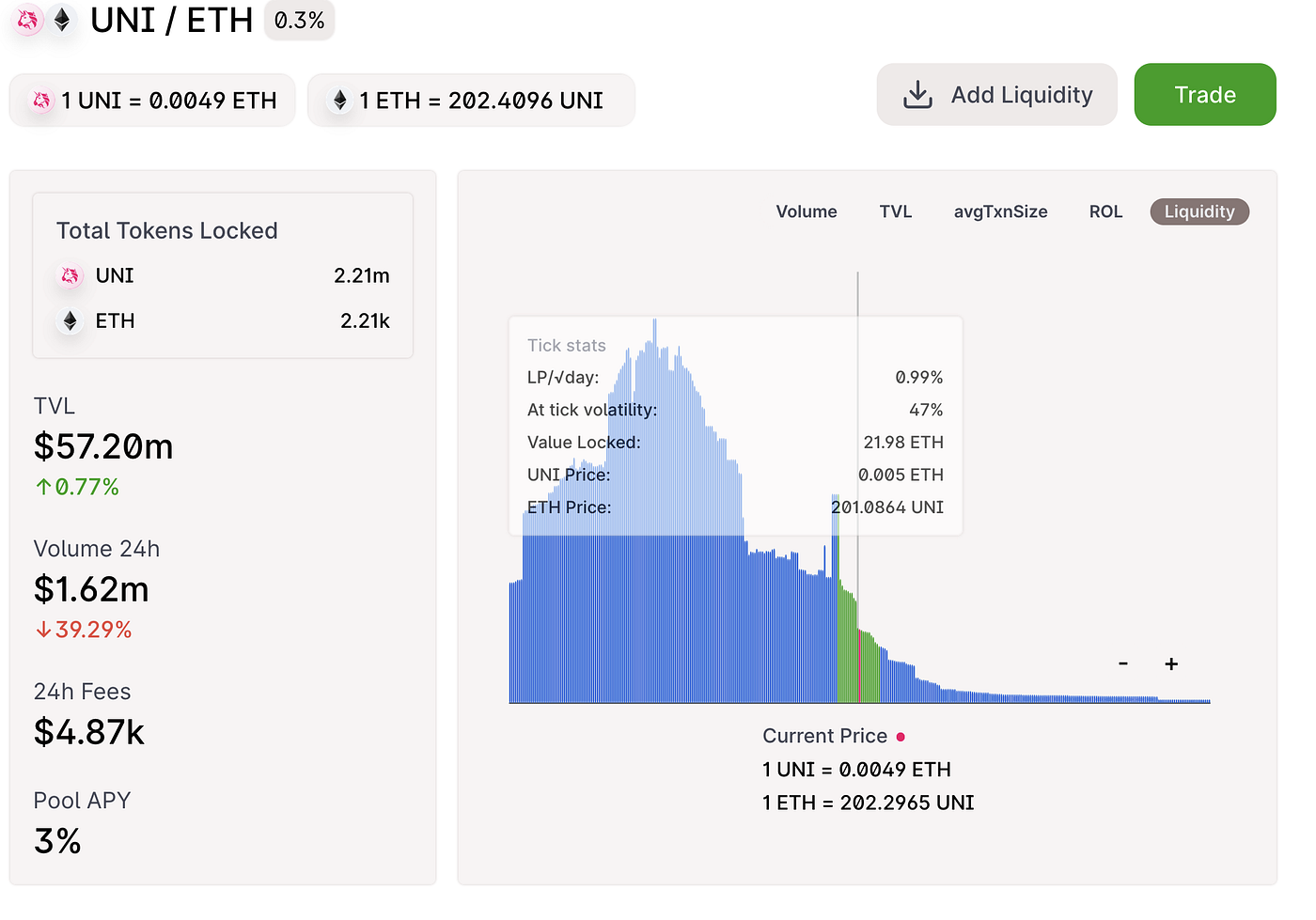This screenshot has width=1316, height=920.
Task: Switch the chart to the Volume tab
Action: 807,211
